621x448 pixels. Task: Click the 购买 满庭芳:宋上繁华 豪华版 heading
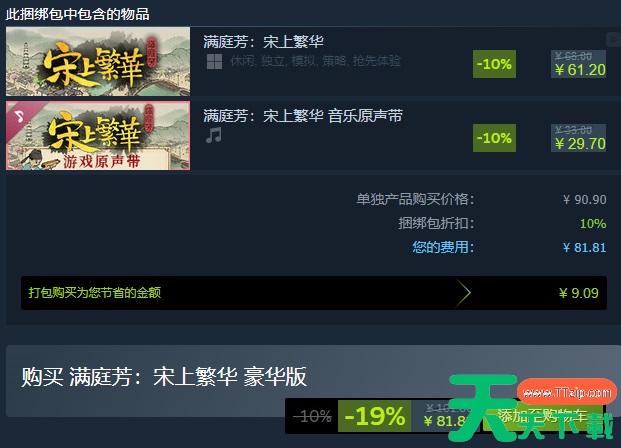(x=164, y=376)
